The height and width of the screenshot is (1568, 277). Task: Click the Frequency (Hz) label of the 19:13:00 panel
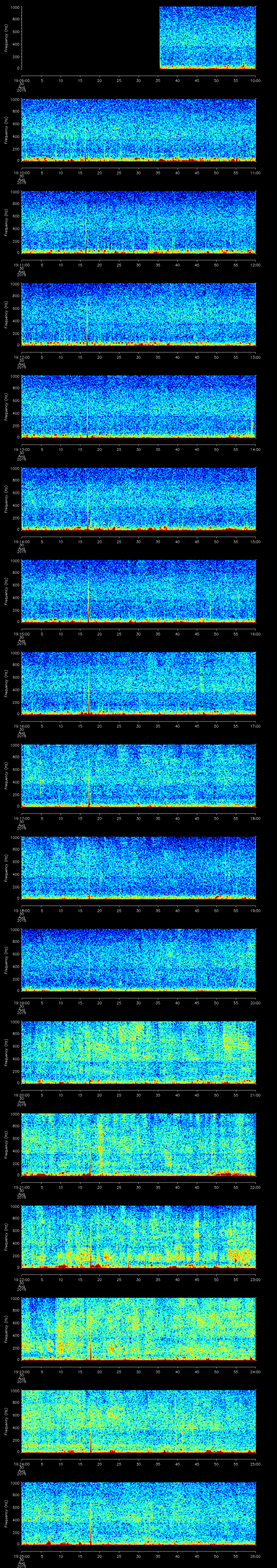pos(6,407)
